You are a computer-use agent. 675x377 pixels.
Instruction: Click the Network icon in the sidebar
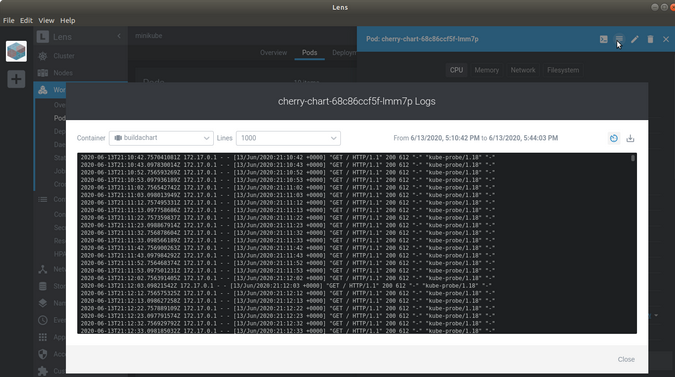click(43, 269)
